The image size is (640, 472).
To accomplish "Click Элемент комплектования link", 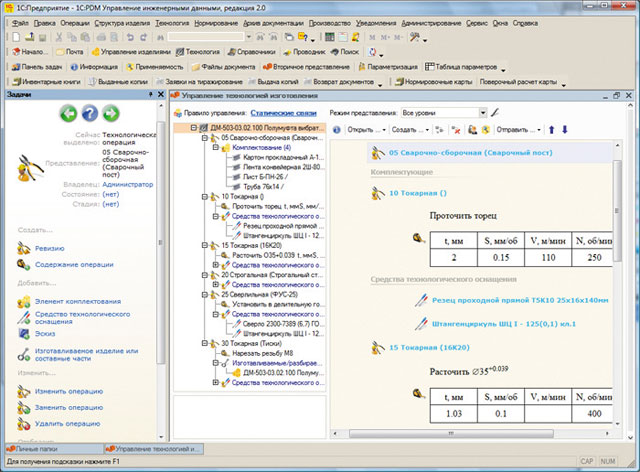I will coord(78,301).
